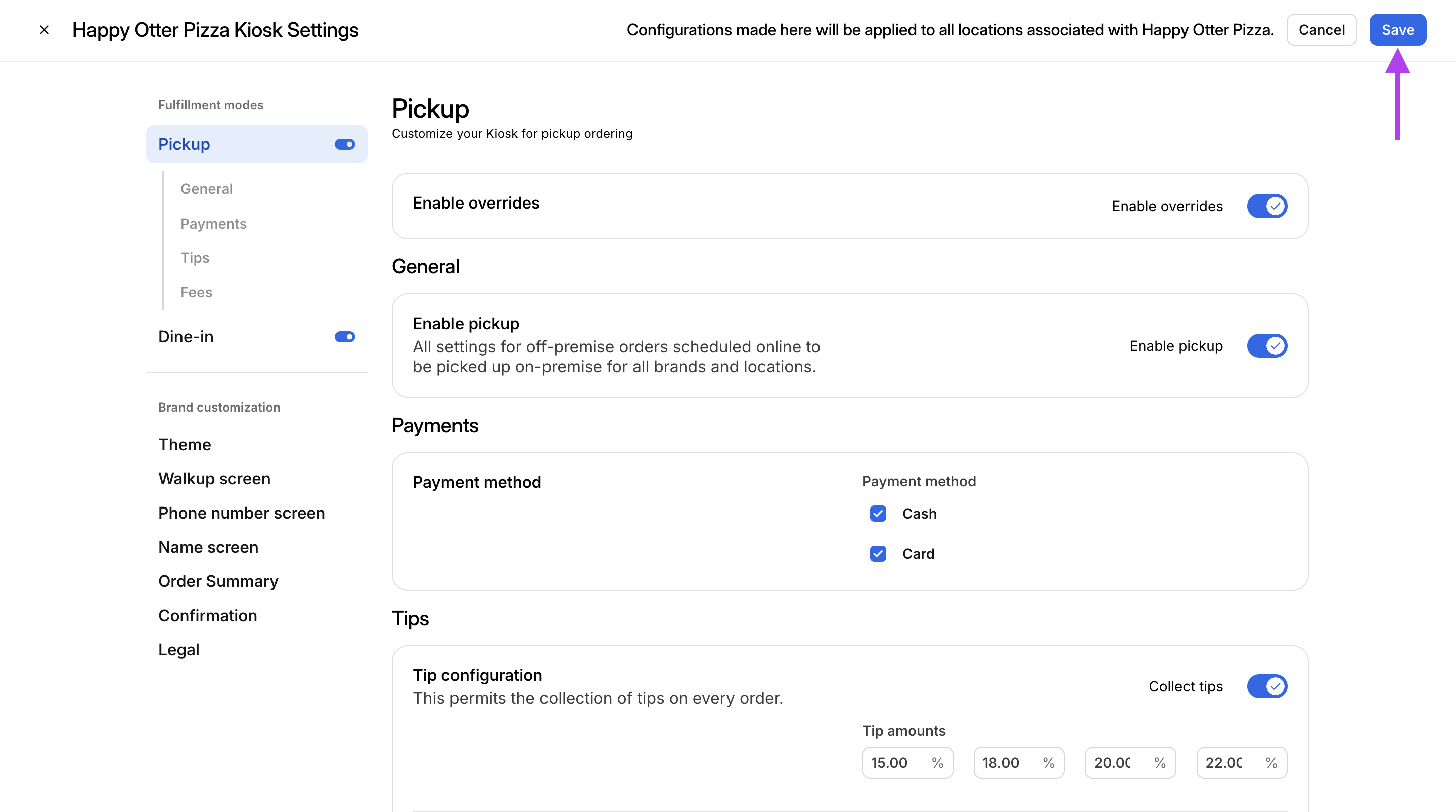Click the 'Customize your Kiosk for pickup ordering' subtitle

pos(511,133)
